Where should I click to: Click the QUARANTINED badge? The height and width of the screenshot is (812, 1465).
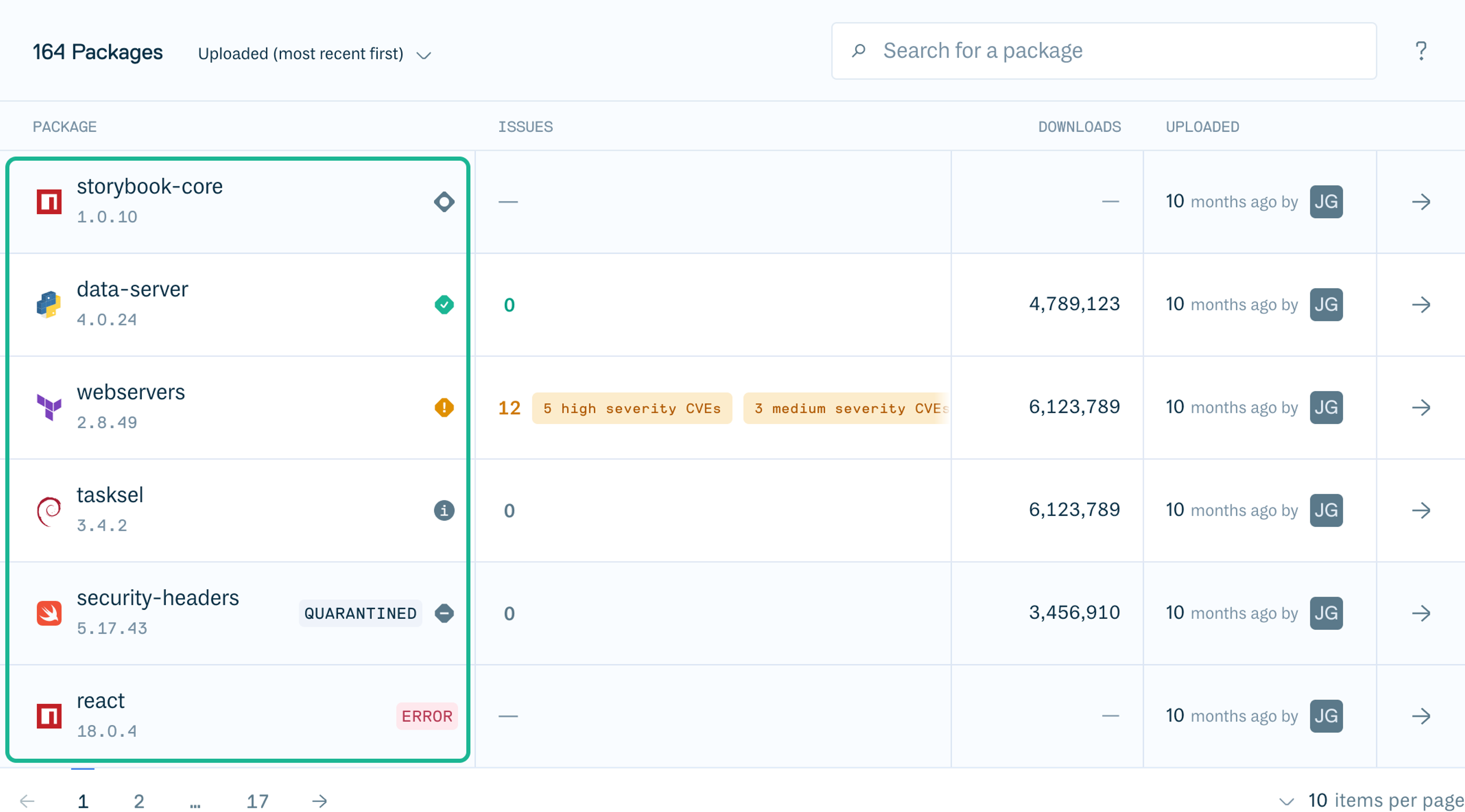(x=361, y=614)
